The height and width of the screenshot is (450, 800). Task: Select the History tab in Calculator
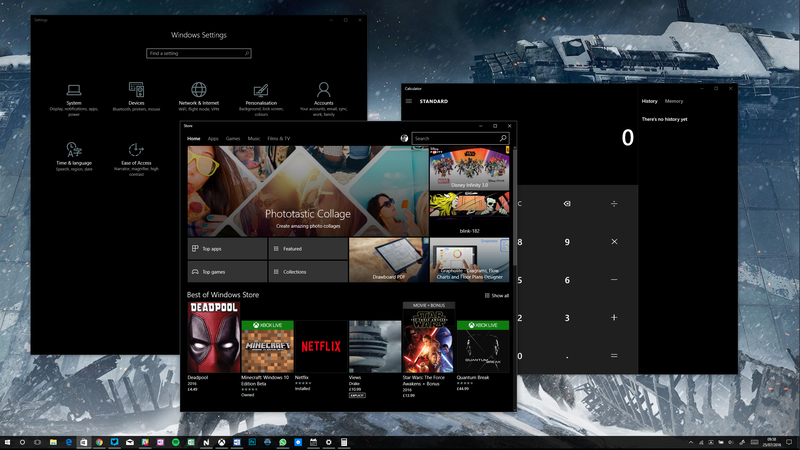pos(649,101)
